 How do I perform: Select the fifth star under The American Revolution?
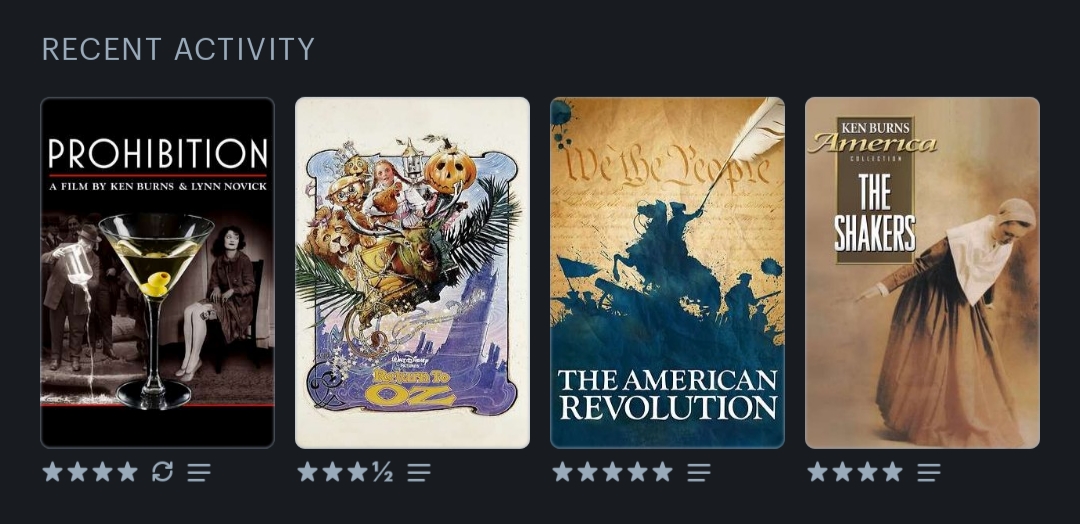click(662, 472)
